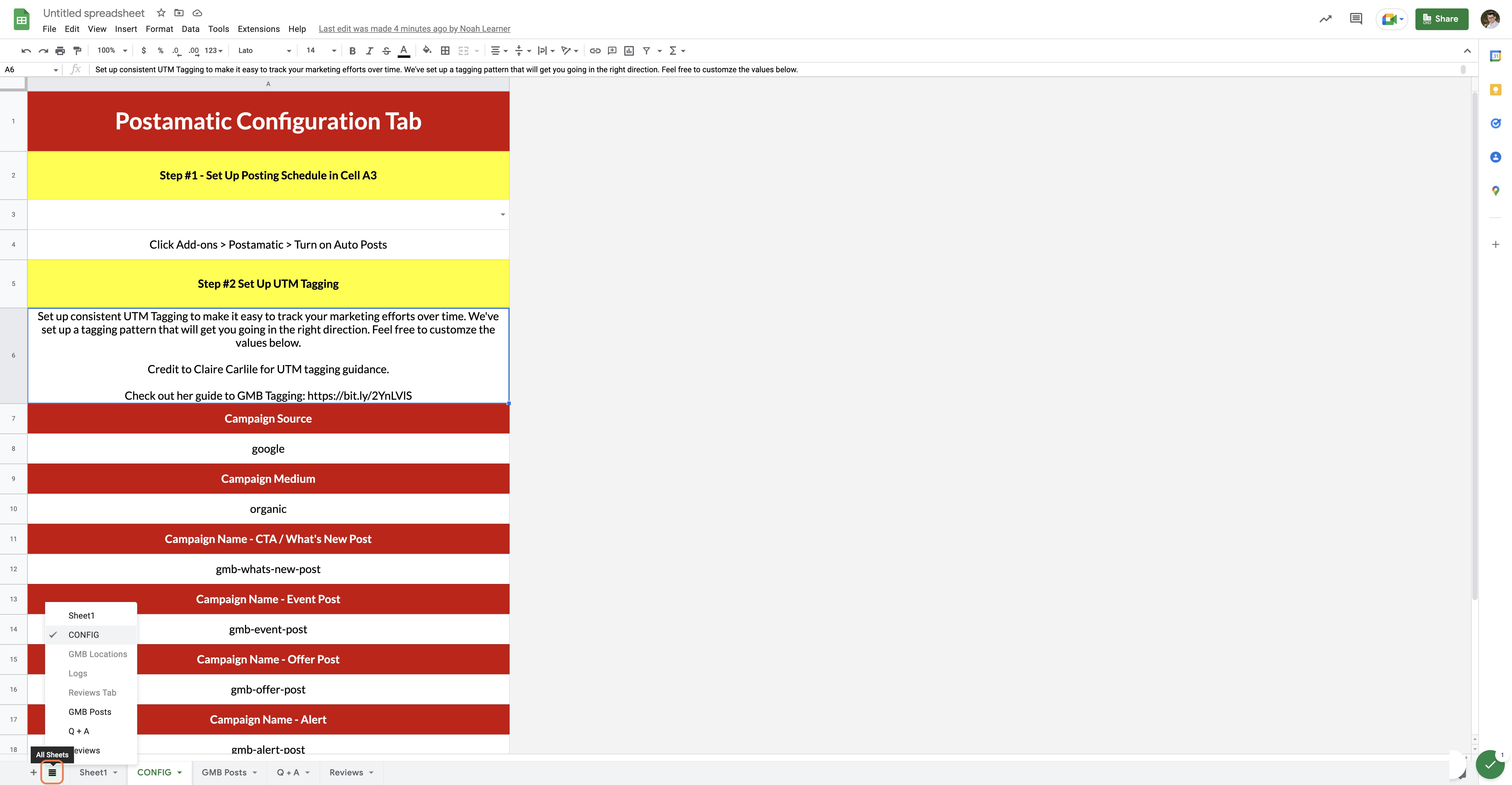Activate the Paint format tool

tap(77, 51)
